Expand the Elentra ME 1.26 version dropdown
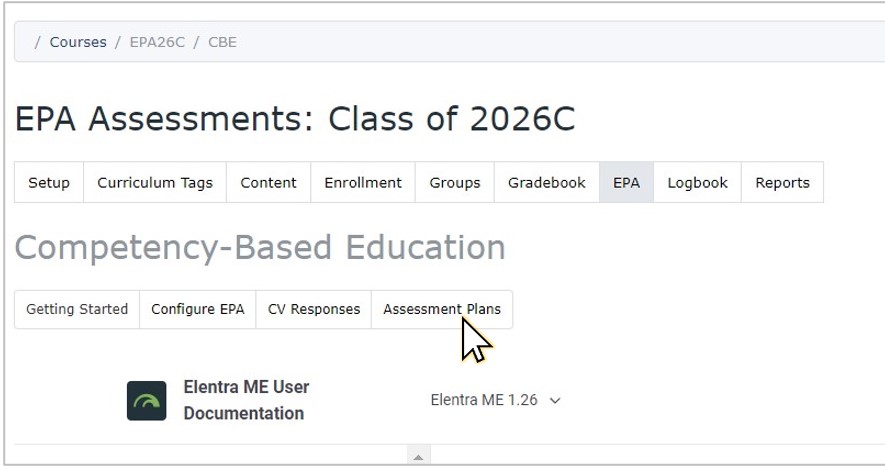The width and height of the screenshot is (885, 466). point(496,400)
